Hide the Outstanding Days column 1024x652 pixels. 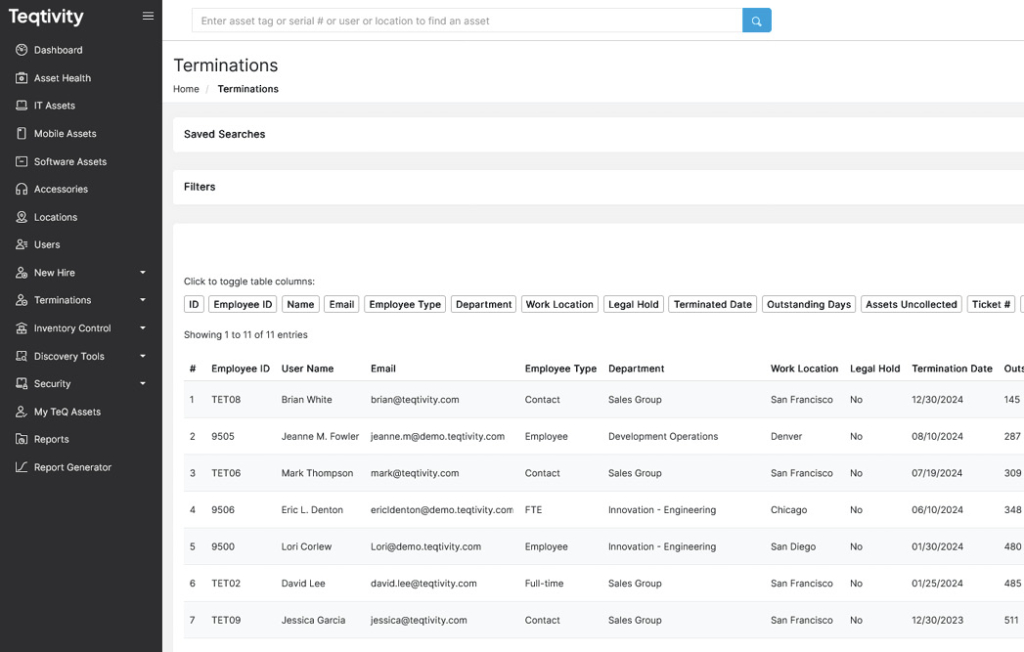pyautogui.click(x=808, y=305)
